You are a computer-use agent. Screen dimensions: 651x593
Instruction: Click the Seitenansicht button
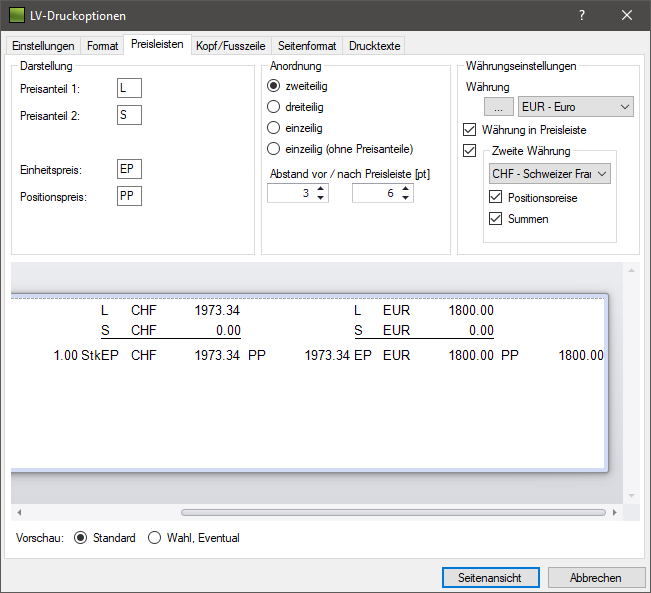491,578
